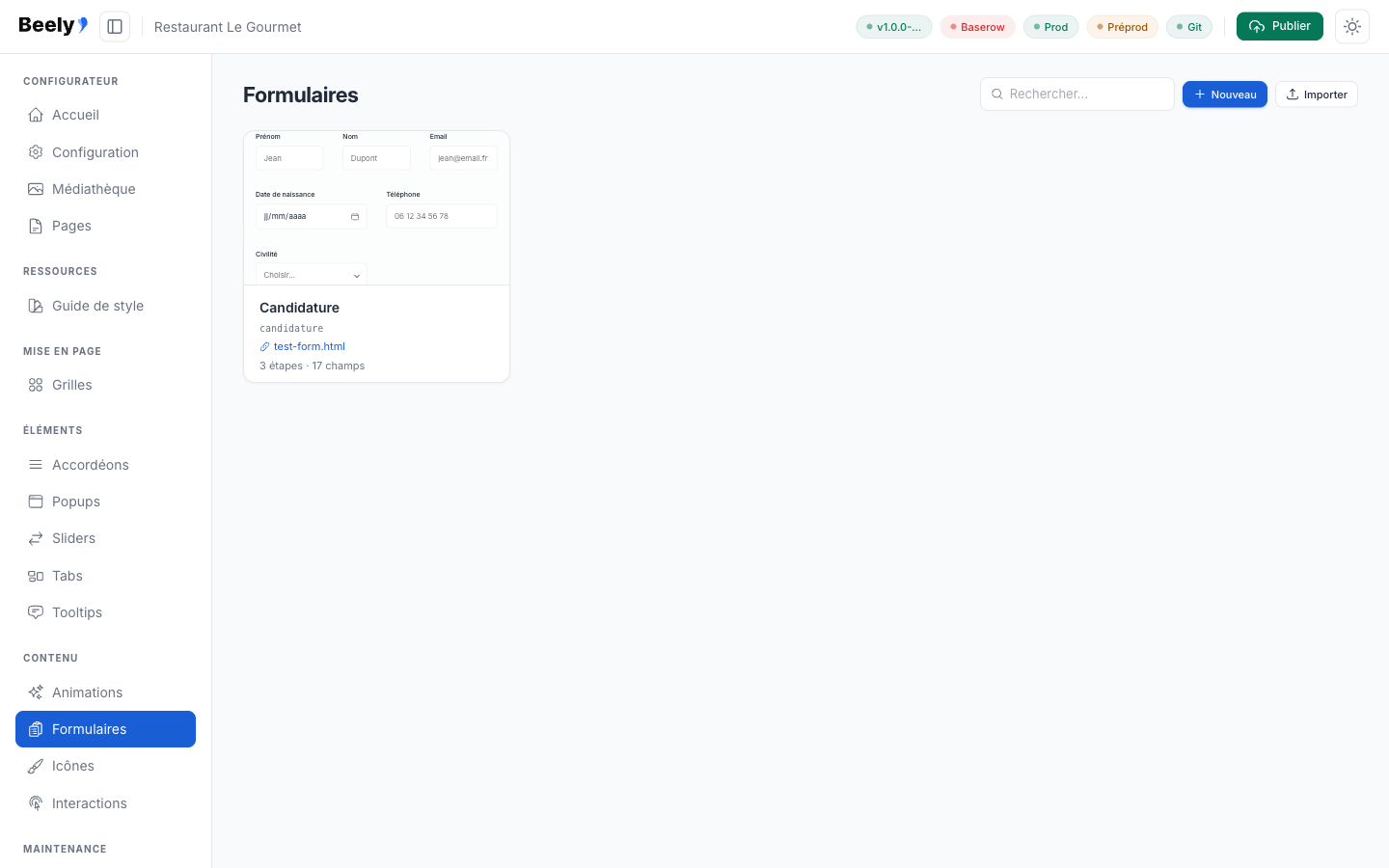The image size is (1389, 868).
Task: Click the Rechercher search field
Action: (x=1077, y=94)
